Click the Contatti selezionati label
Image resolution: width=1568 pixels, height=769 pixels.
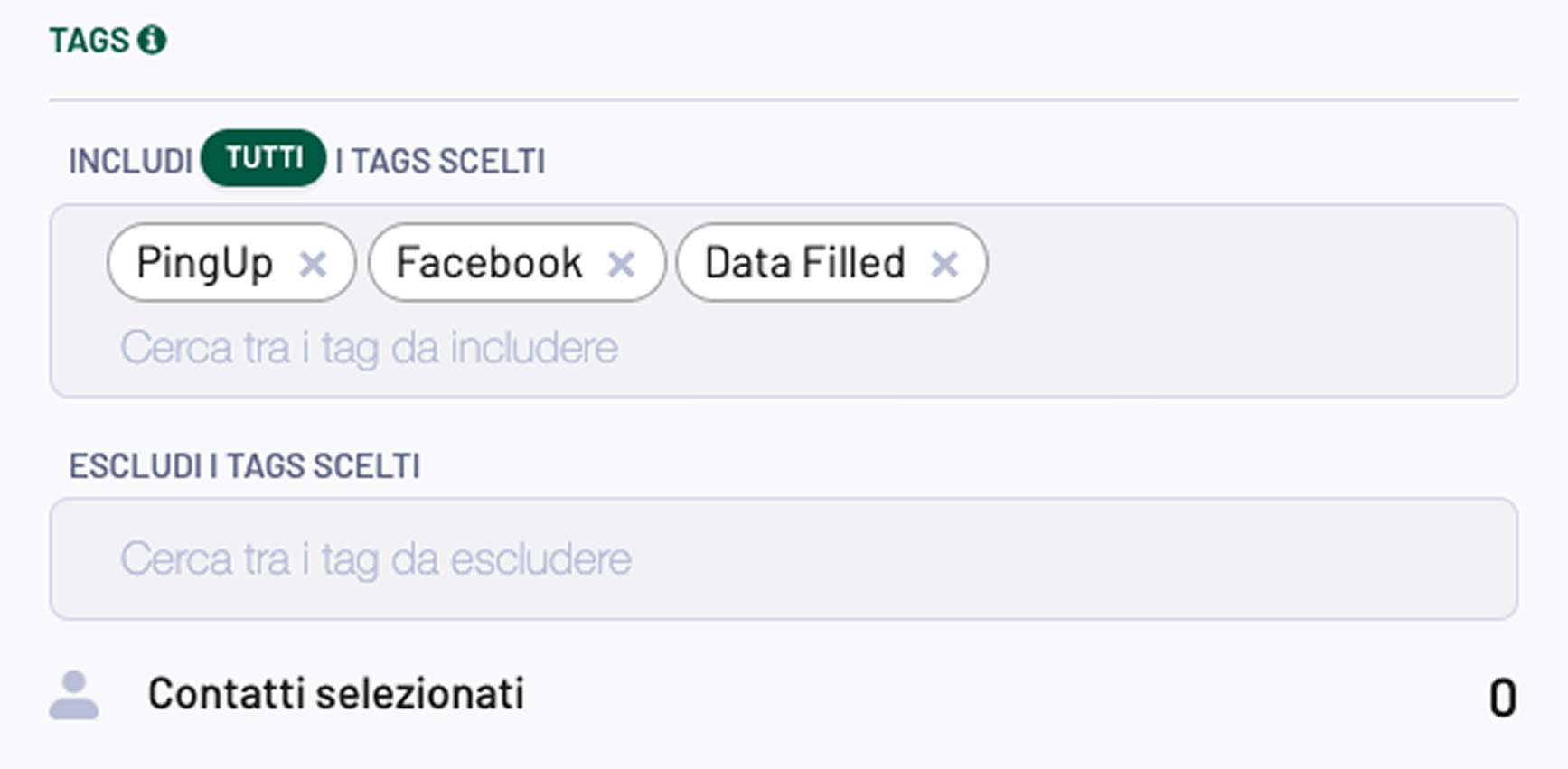click(x=336, y=694)
